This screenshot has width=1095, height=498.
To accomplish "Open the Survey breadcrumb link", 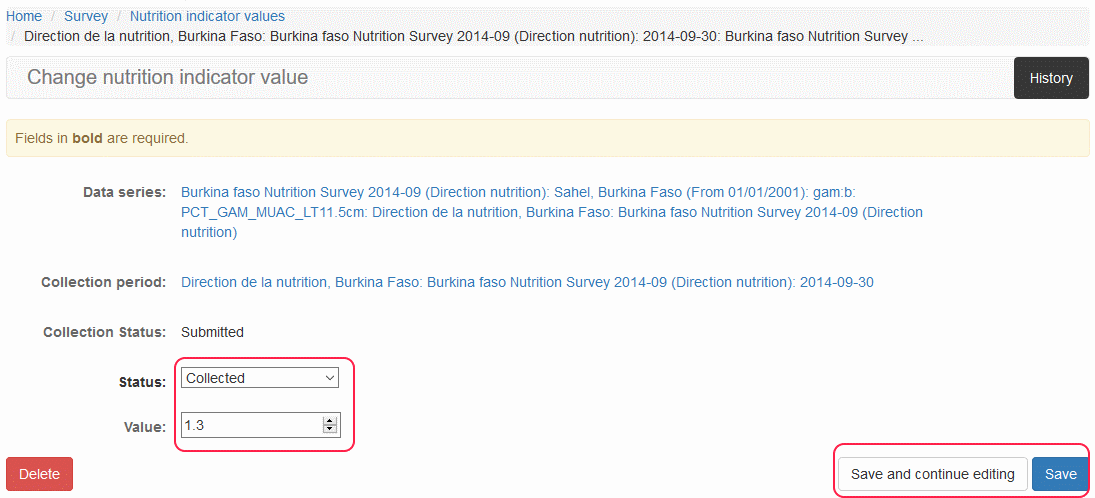I will coord(86,16).
